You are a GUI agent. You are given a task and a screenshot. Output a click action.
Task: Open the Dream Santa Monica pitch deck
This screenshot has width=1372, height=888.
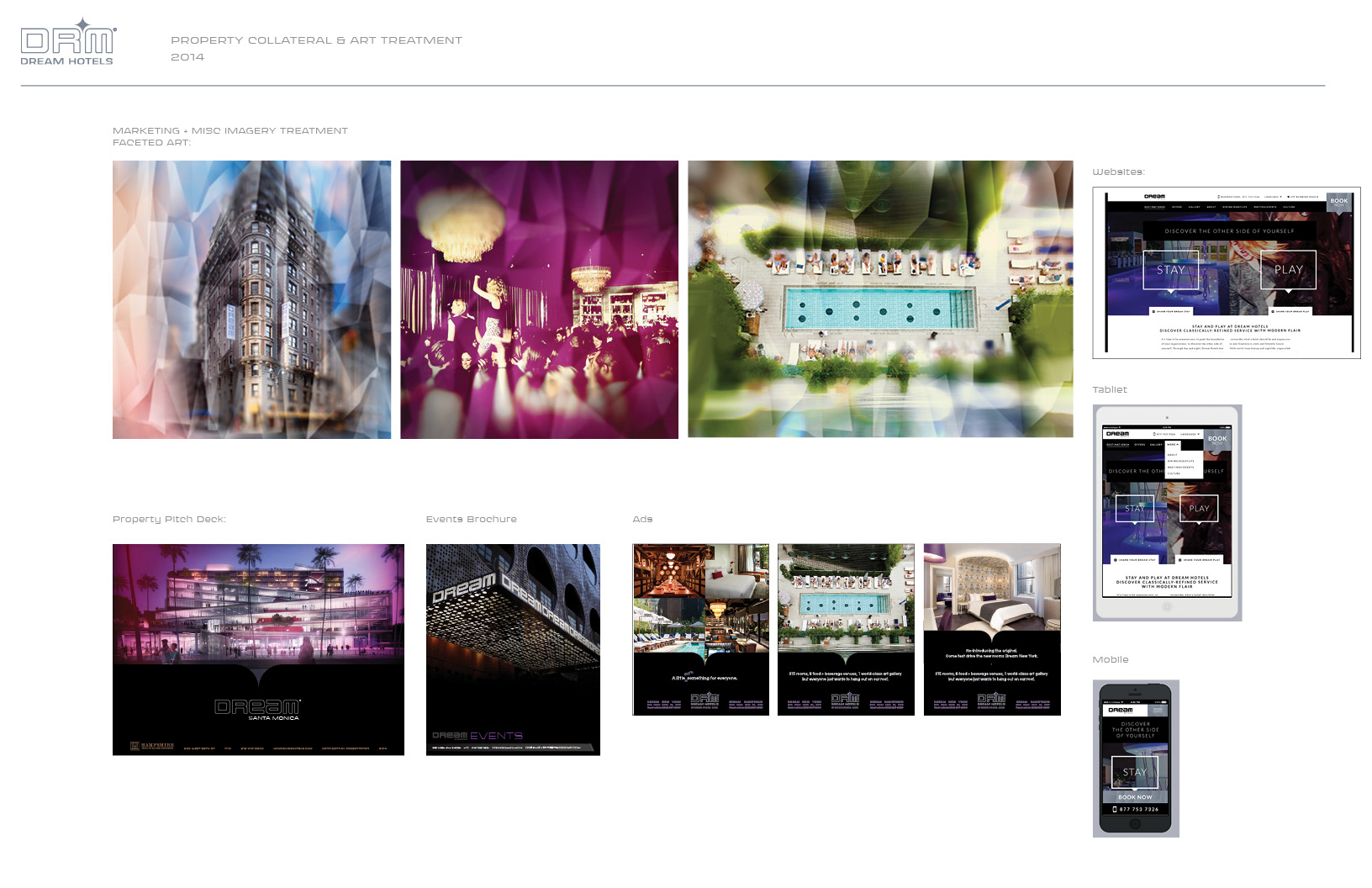pyautogui.click(x=258, y=649)
